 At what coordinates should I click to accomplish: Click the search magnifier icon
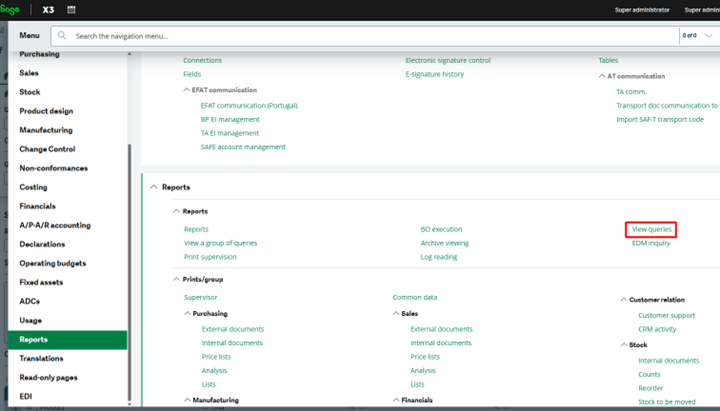[61, 35]
